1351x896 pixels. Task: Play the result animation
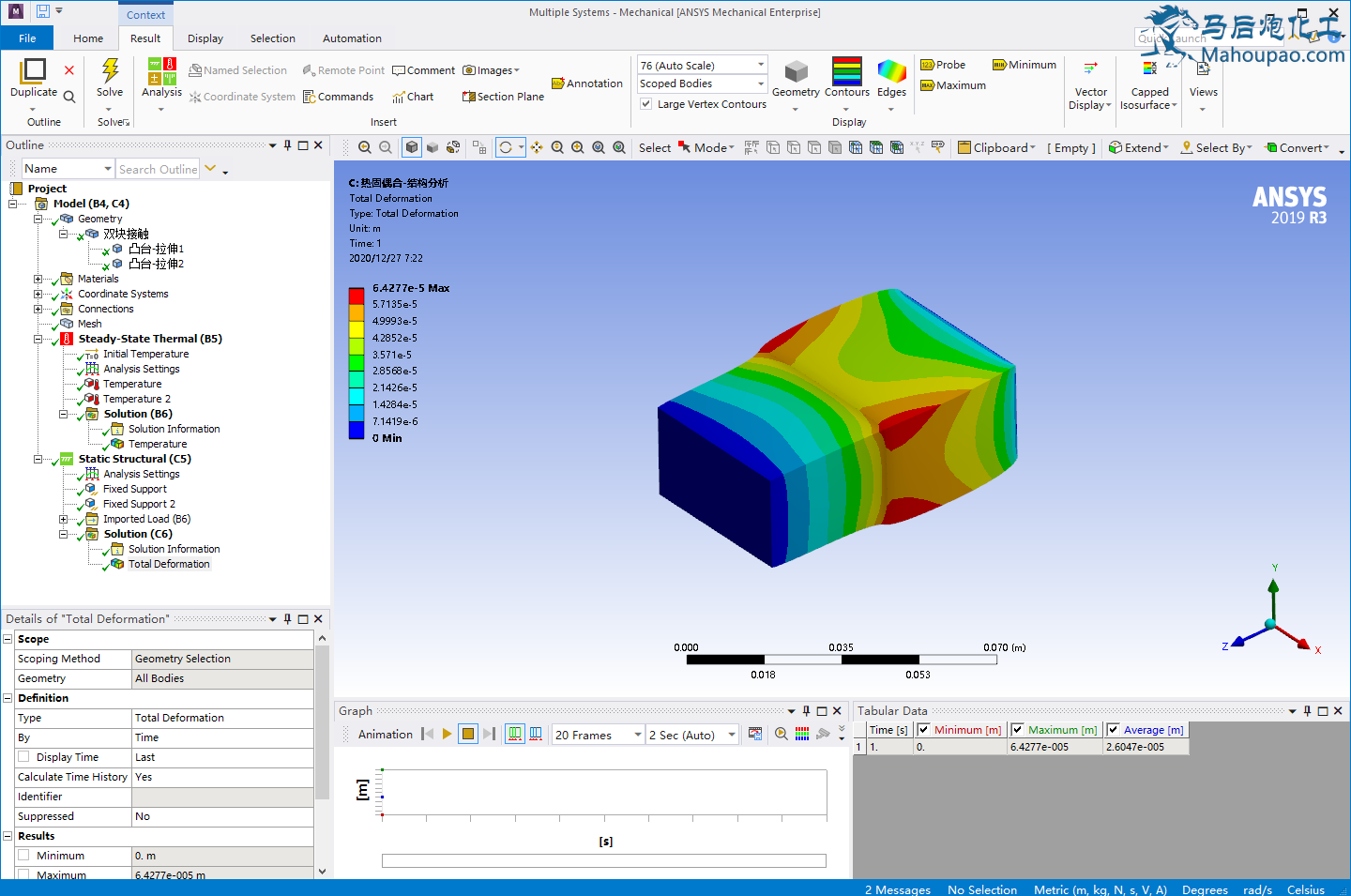click(448, 735)
